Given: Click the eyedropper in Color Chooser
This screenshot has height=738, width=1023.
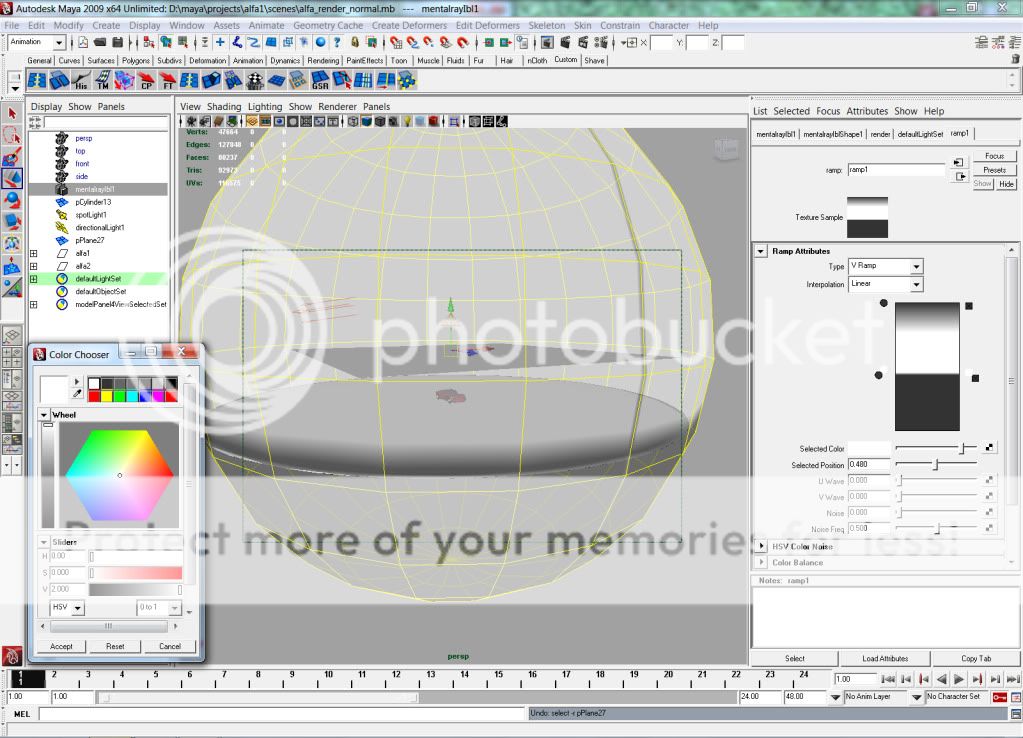Looking at the screenshot, I should point(77,394).
